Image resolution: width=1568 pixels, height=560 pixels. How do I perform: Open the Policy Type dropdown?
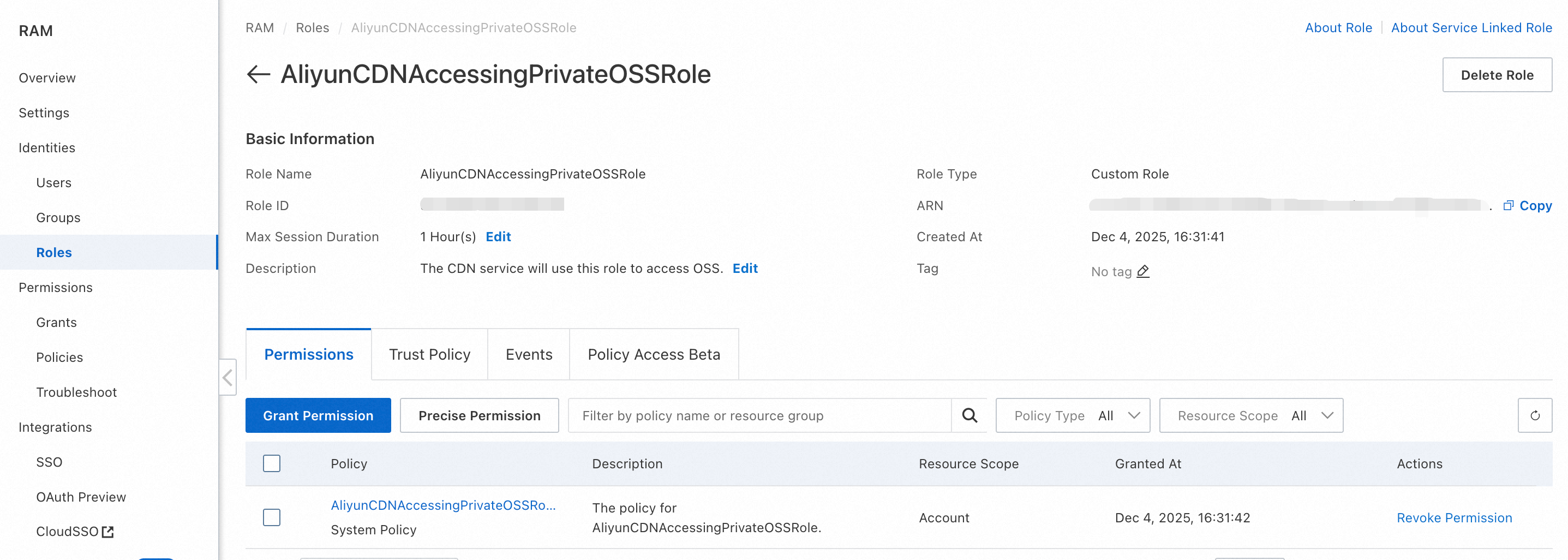[x=1073, y=416]
